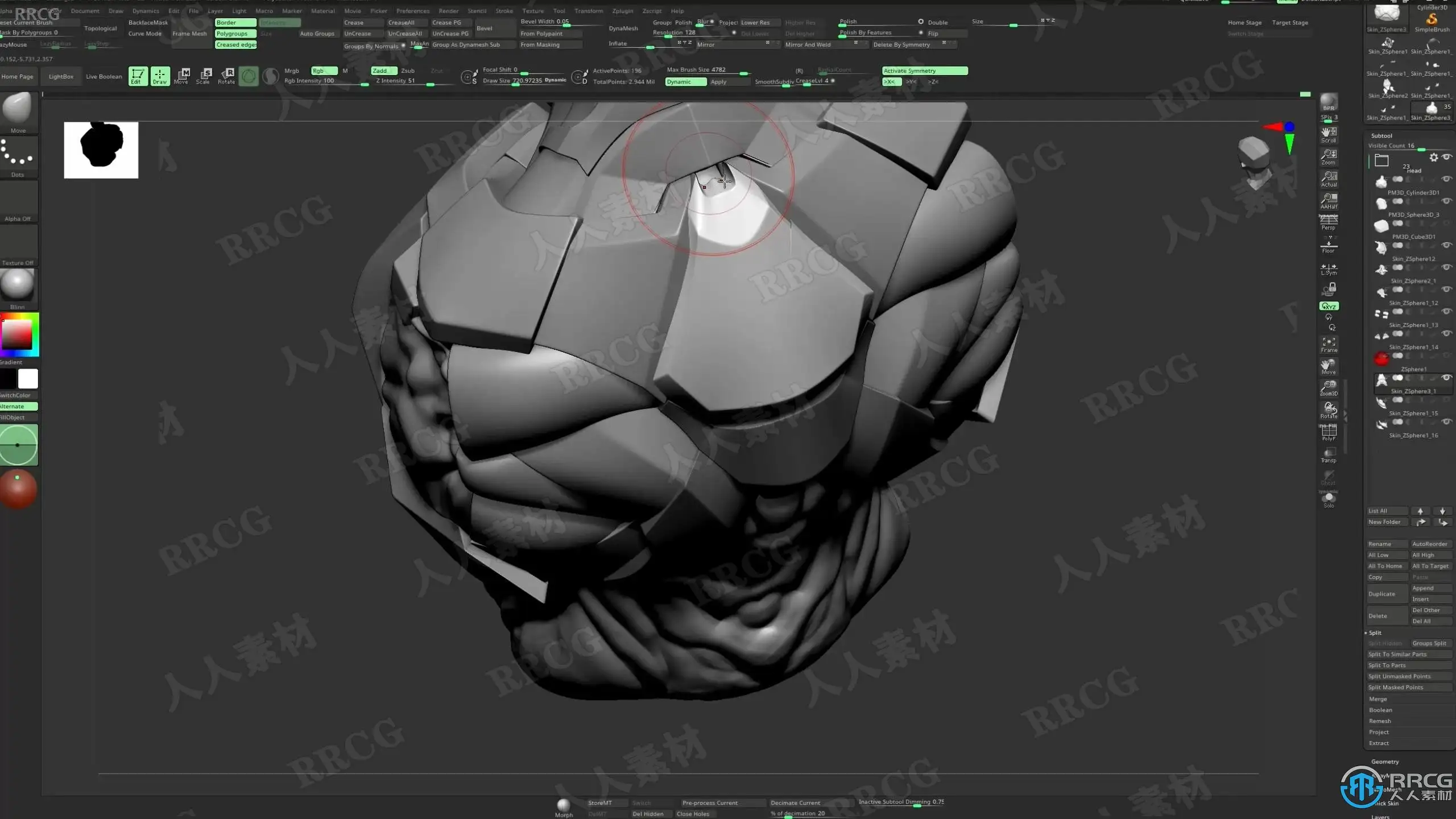This screenshot has width=1456, height=819.
Task: Expand the Geometry panel
Action: [x=1384, y=762]
